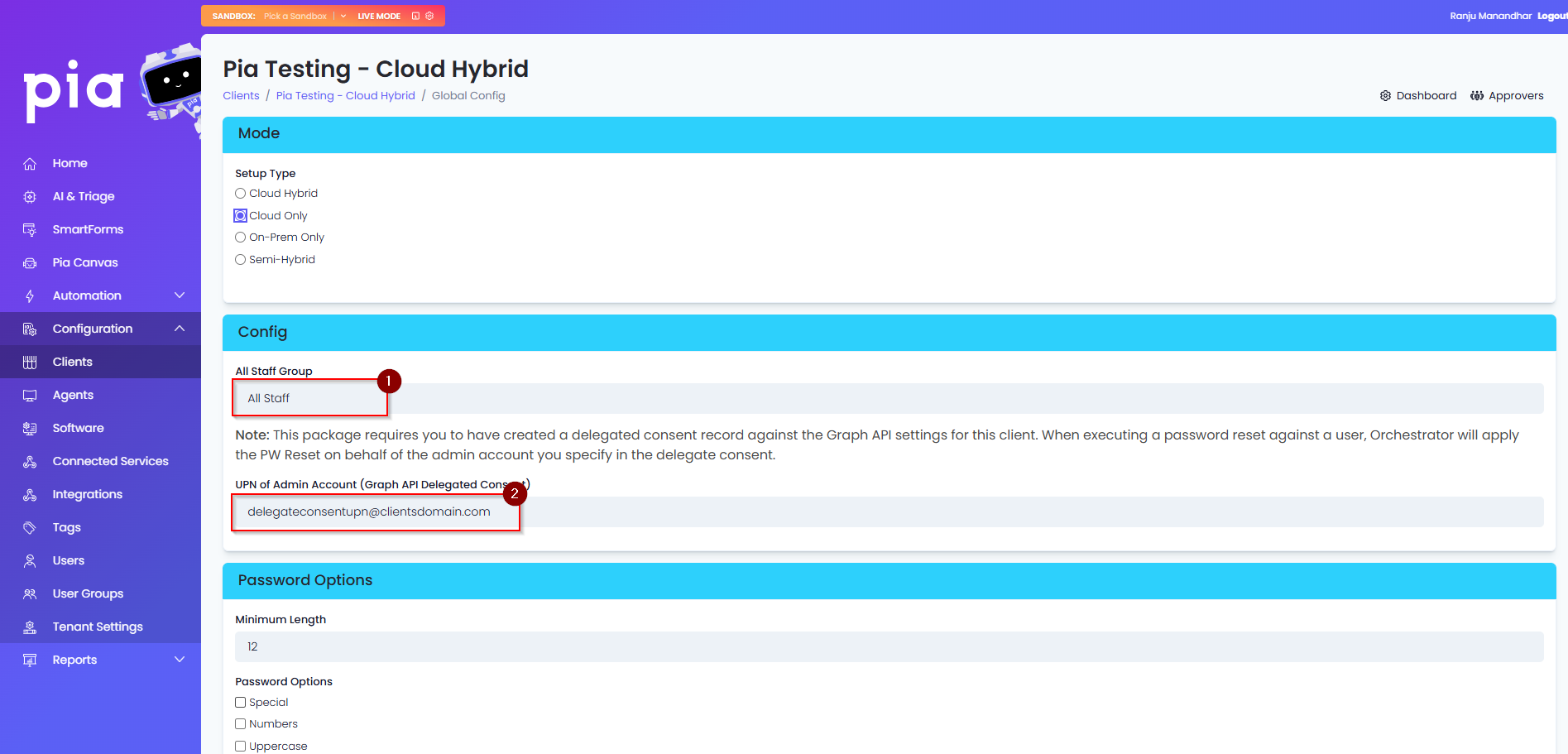The width and height of the screenshot is (1568, 754).
Task: Click the Password Options section header
Action: pos(889,581)
